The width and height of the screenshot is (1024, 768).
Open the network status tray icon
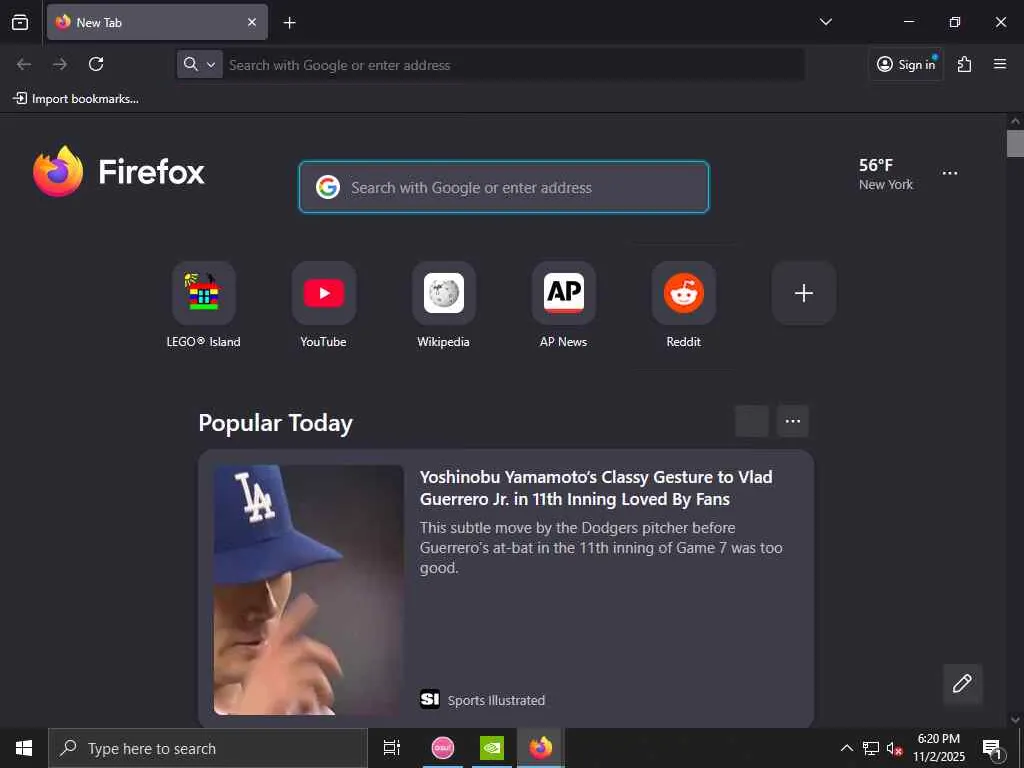tap(871, 748)
